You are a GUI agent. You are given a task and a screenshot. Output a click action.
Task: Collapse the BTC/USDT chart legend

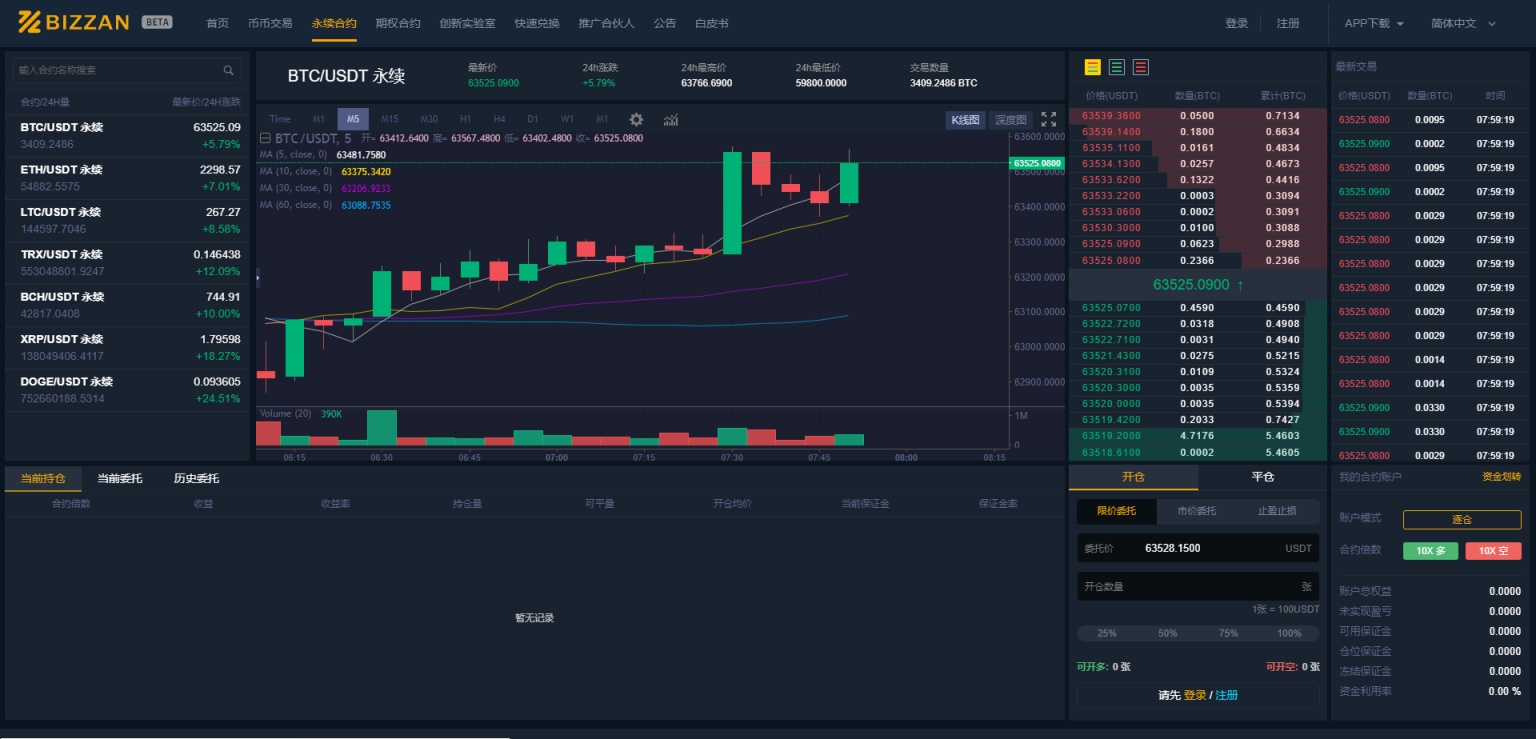click(265, 138)
